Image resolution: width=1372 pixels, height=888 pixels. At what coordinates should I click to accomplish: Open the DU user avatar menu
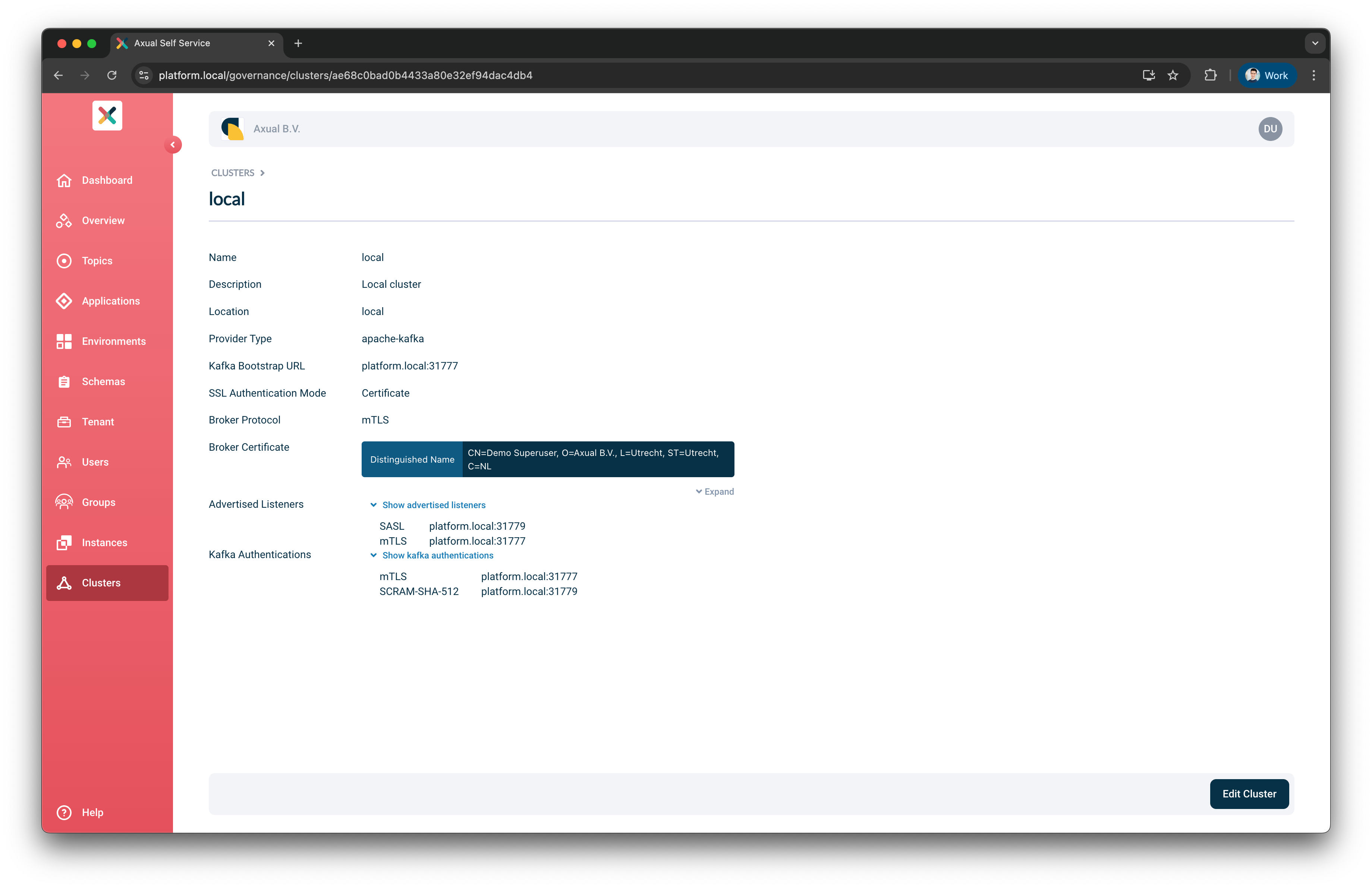1271,129
